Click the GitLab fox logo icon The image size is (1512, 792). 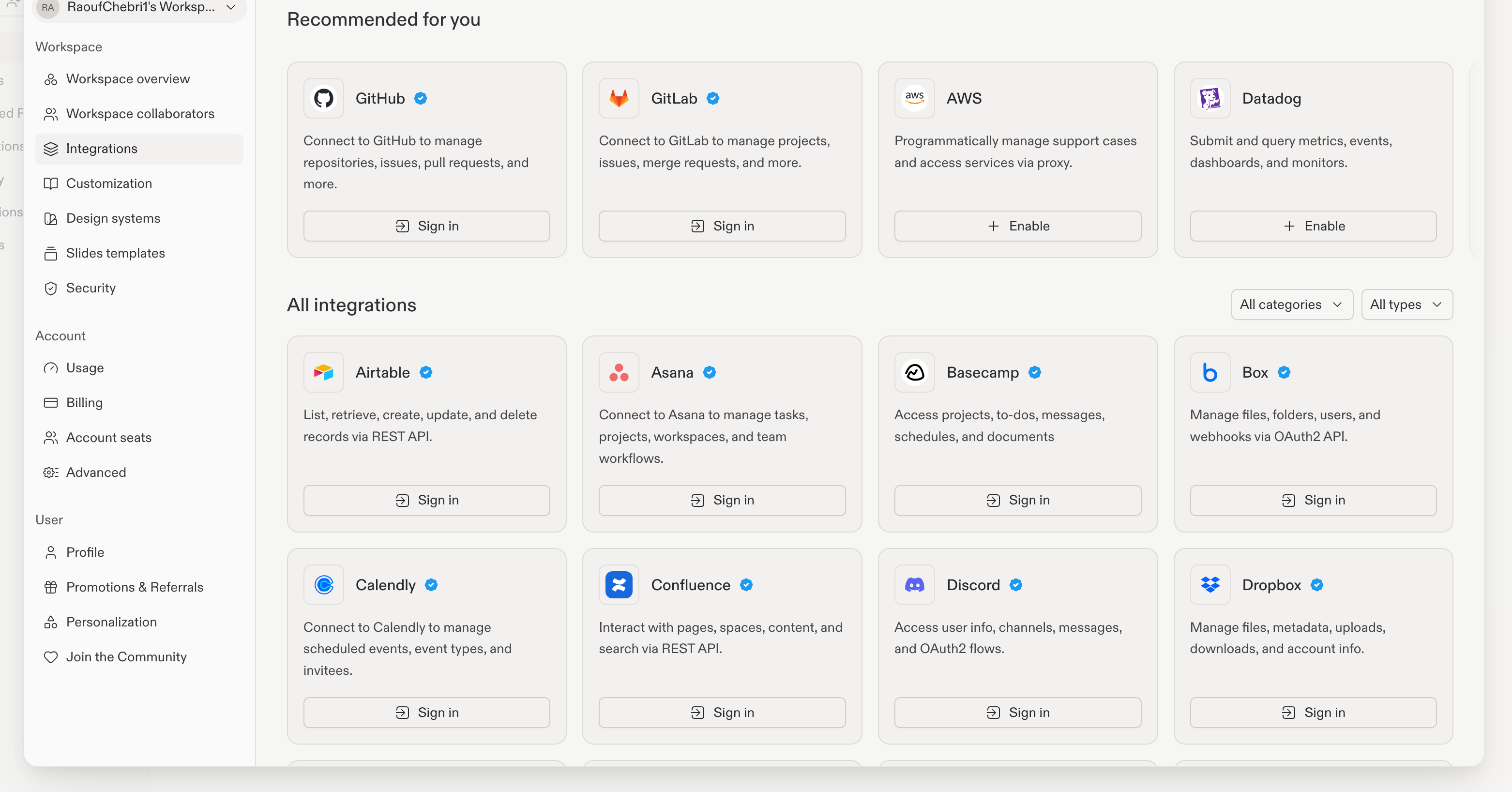[619, 98]
